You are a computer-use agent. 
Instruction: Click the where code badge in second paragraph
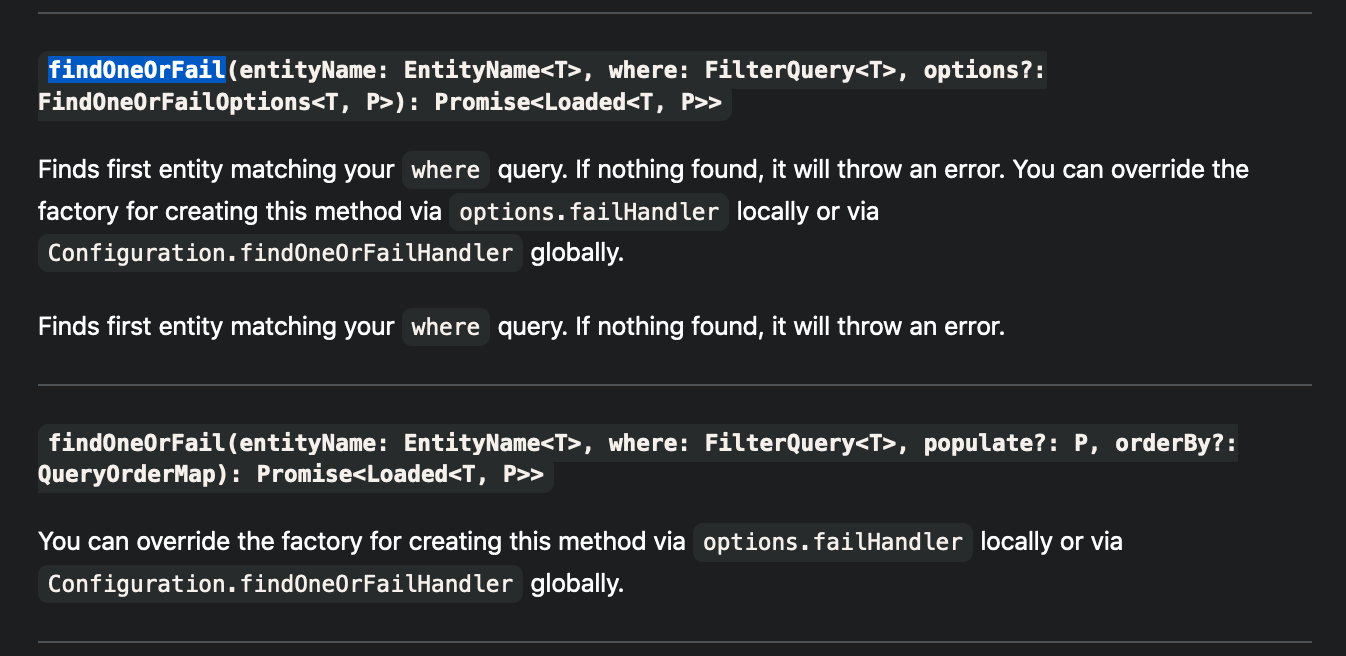pos(445,327)
